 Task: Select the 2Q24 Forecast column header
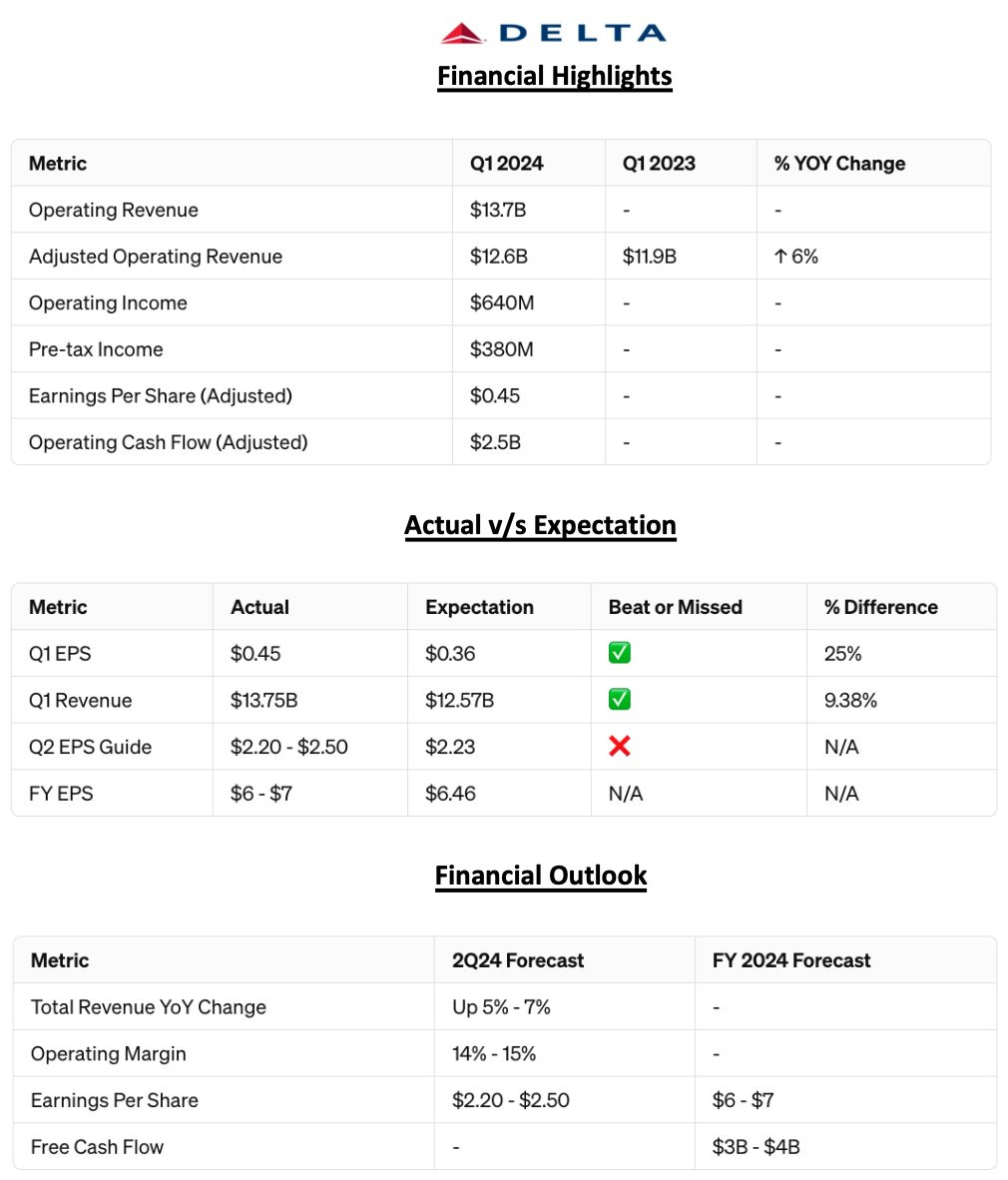[x=518, y=960]
